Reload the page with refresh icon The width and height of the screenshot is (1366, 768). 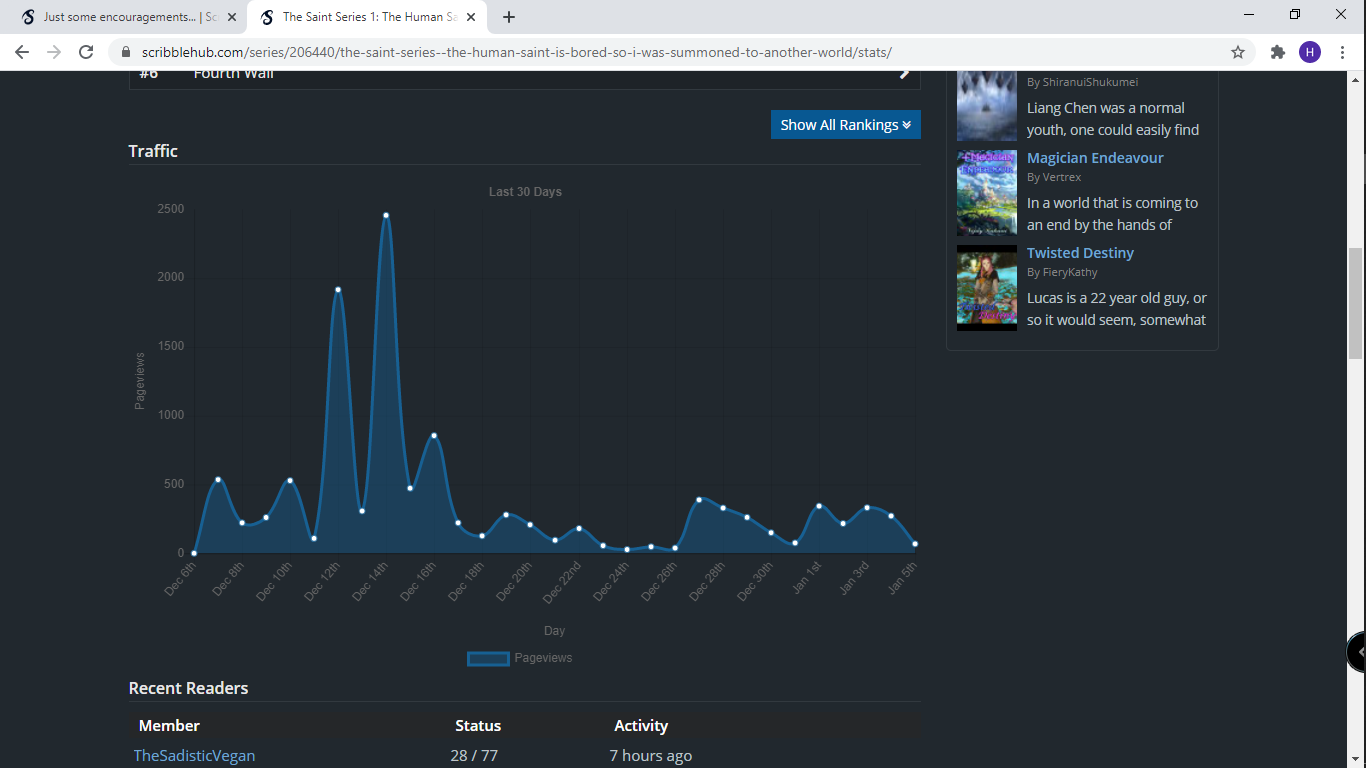86,52
